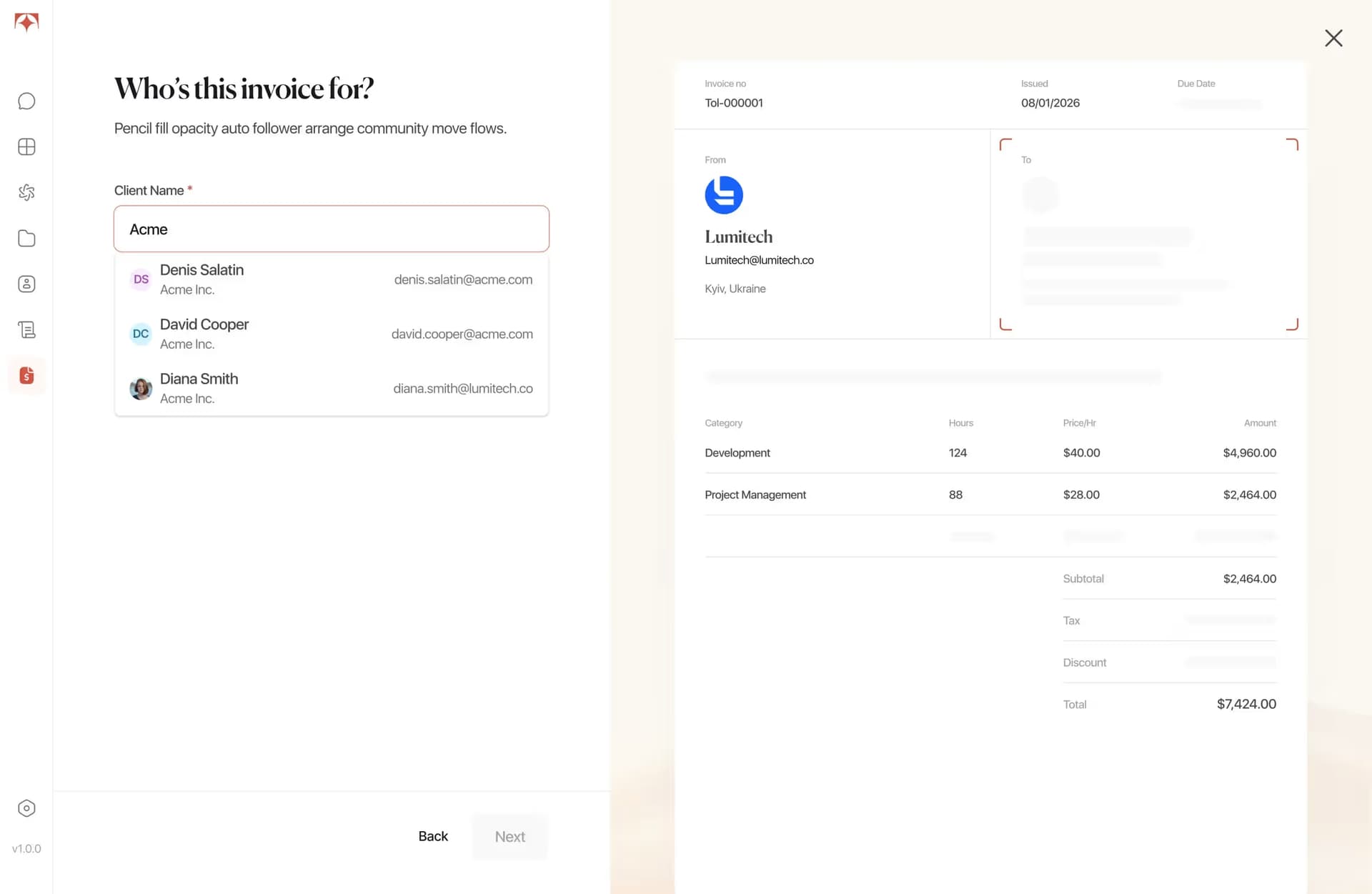Click the $7,424.00 total amount
Screen dimensions: 1372x894
[x=1246, y=704]
